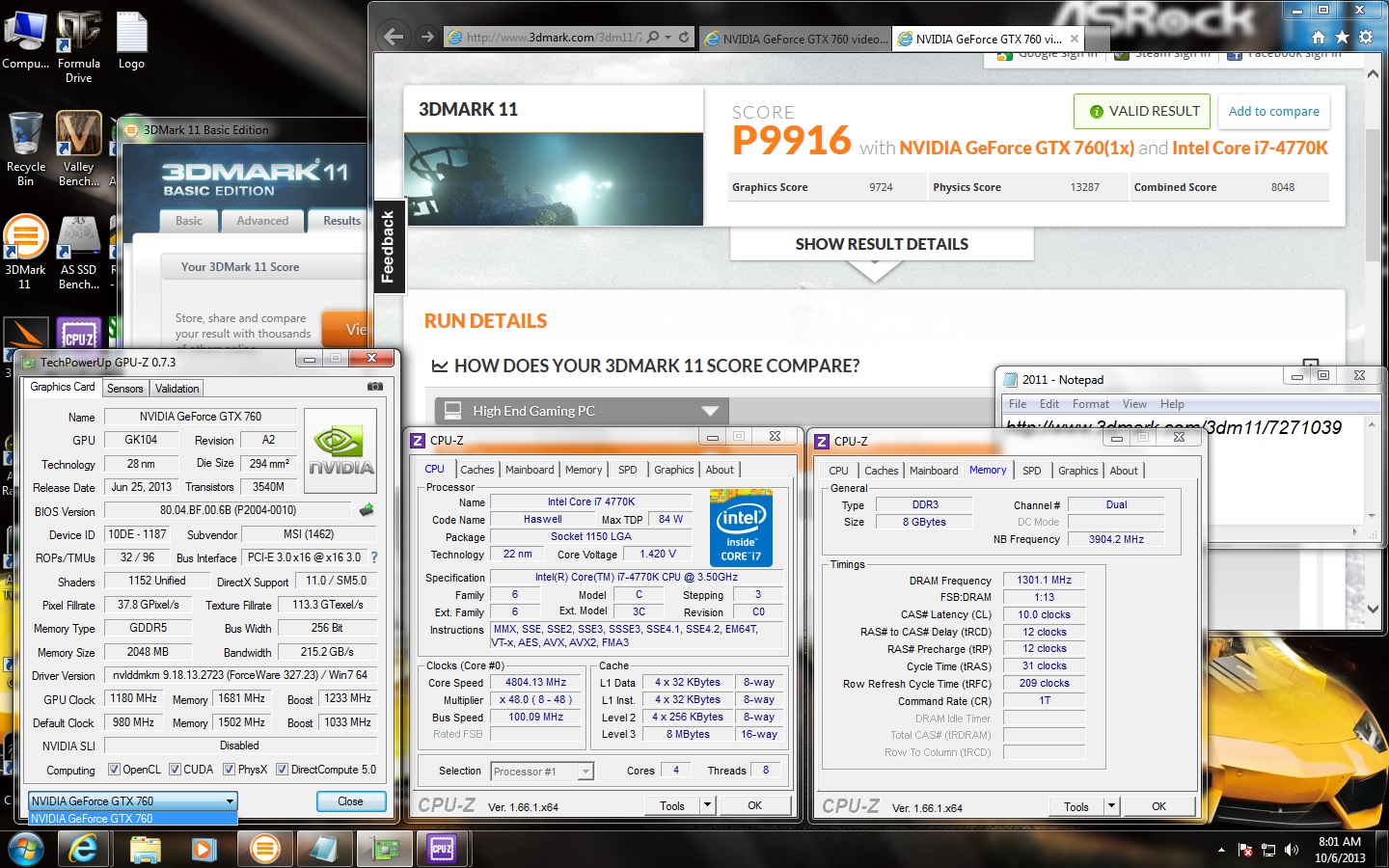This screenshot has height=868, width=1389.
Task: Expand GPU-Z graphics card selector dropdown
Action: 230,801
